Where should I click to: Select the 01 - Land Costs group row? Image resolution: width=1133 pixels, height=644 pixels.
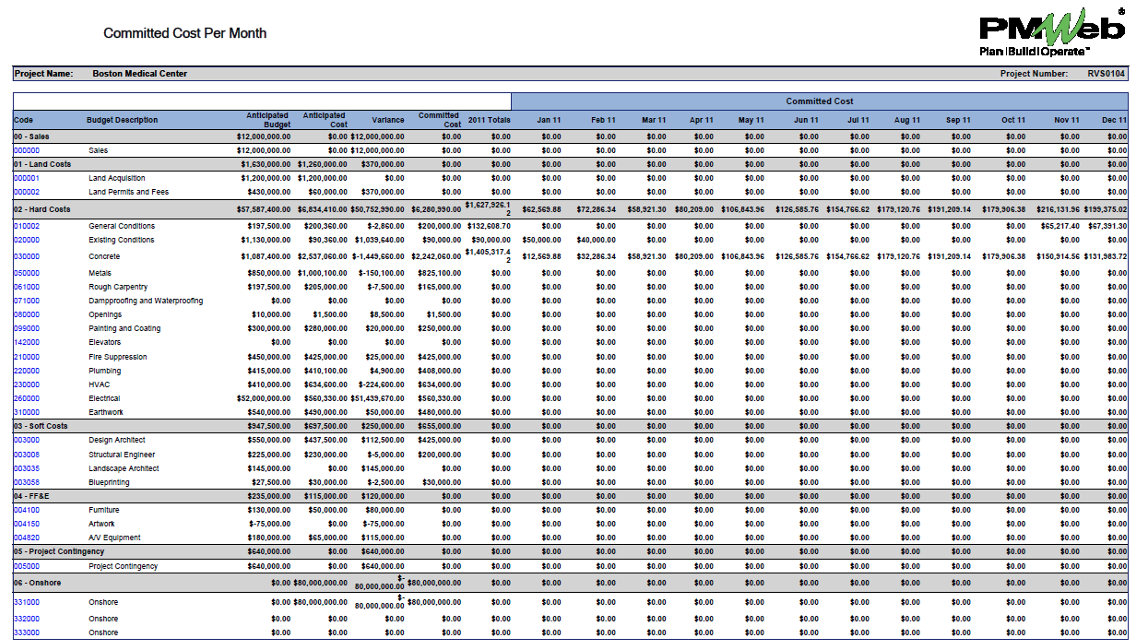pos(570,164)
